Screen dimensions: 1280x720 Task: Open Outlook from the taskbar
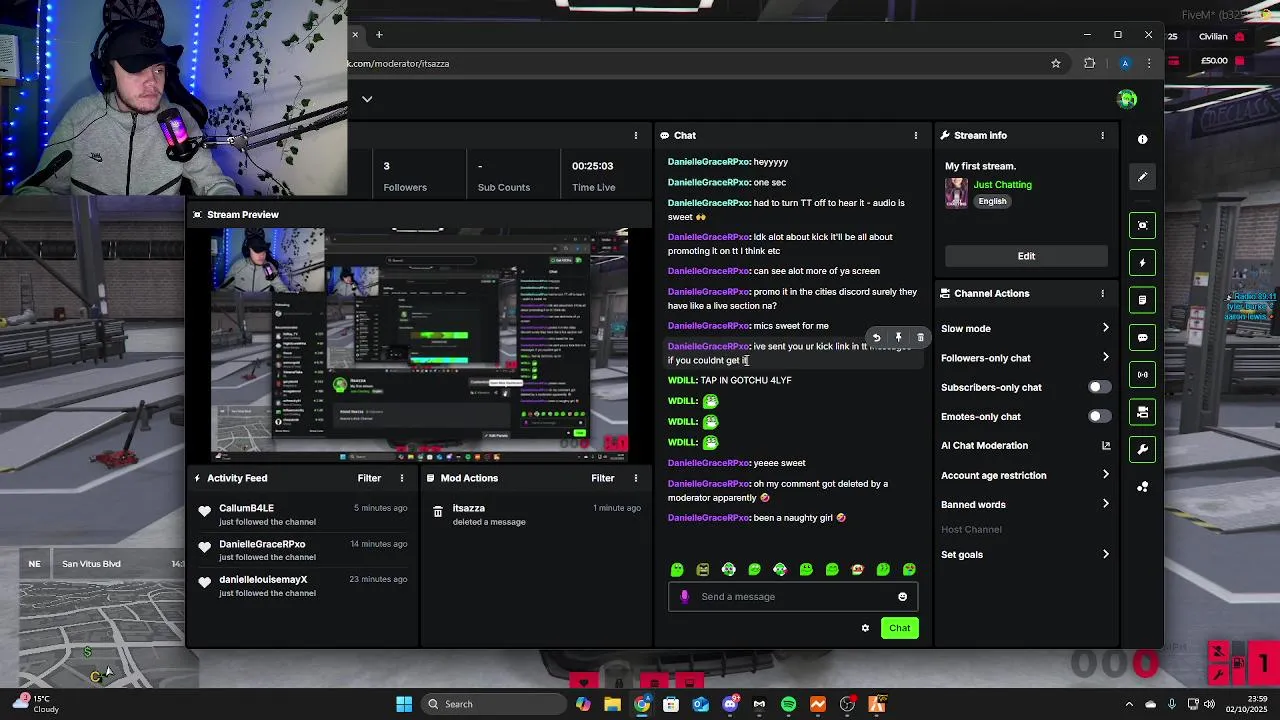(x=700, y=704)
